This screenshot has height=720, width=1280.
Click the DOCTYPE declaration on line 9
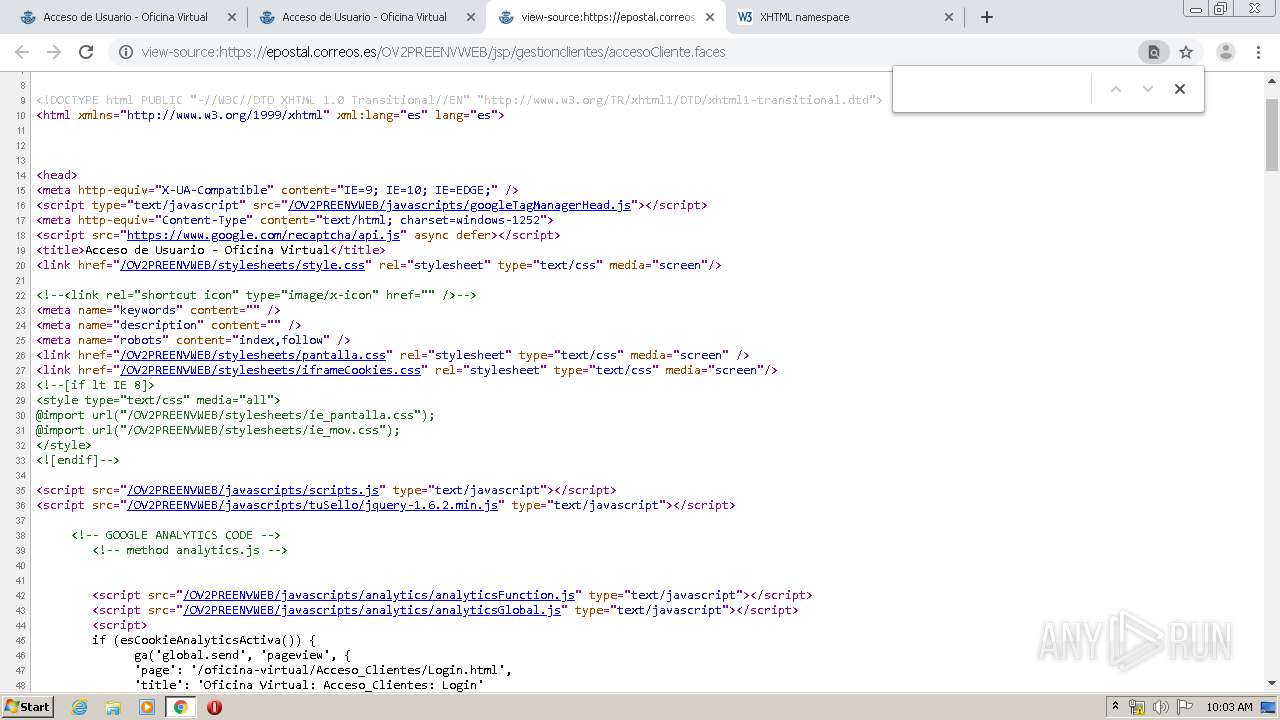pos(460,100)
